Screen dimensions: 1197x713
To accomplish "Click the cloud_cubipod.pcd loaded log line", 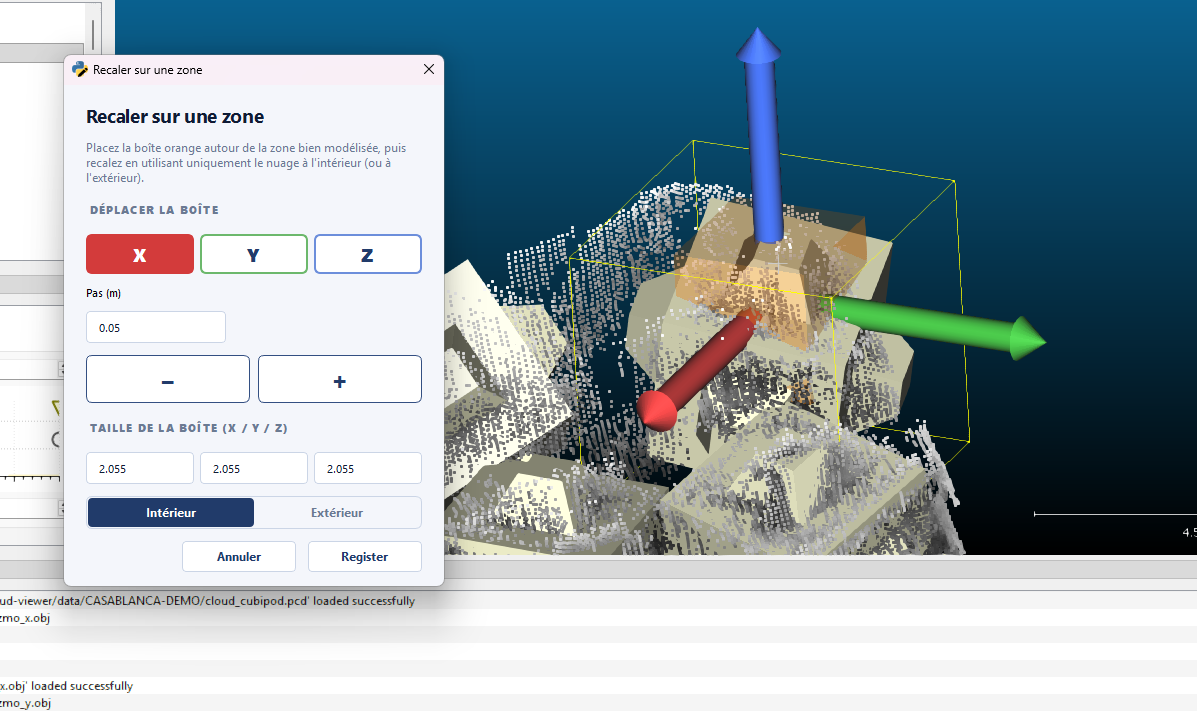I will tap(208, 601).
